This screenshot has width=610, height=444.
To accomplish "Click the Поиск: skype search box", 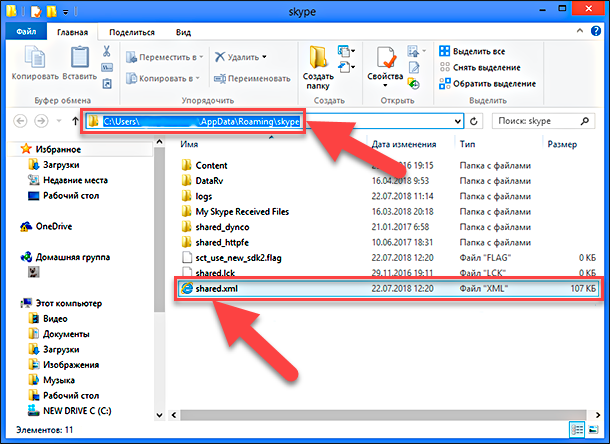I will [x=543, y=121].
